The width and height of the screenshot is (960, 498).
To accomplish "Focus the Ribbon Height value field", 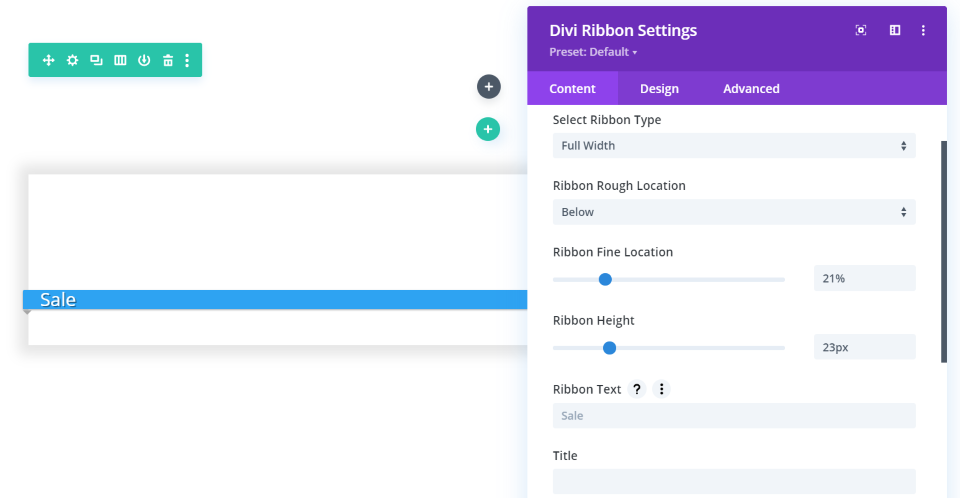I will tap(864, 347).
